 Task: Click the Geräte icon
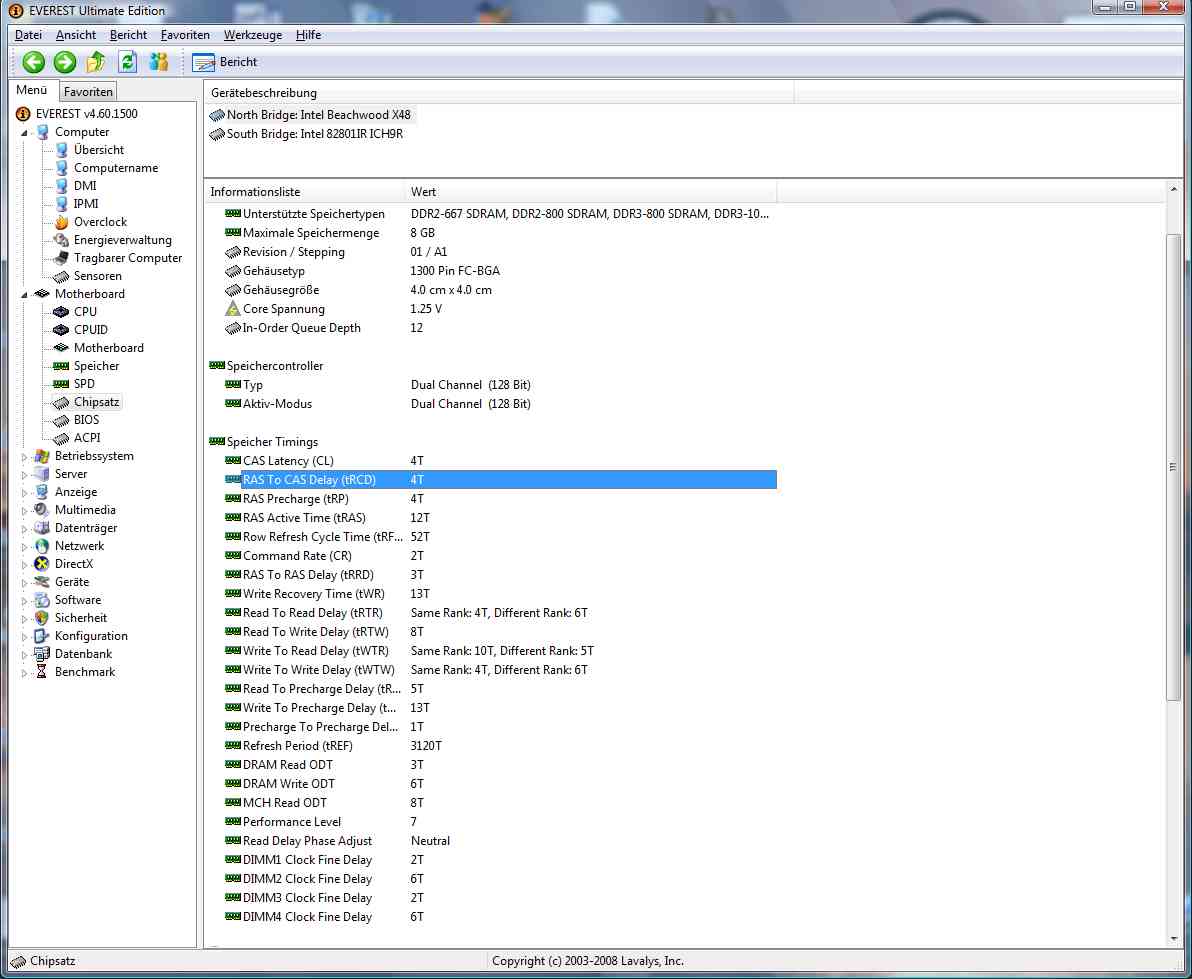pos(43,582)
